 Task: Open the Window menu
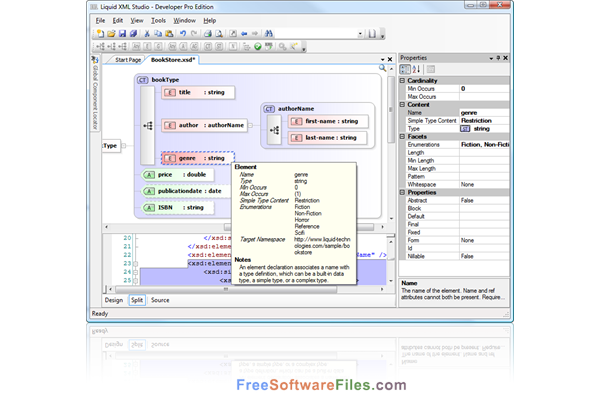click(x=184, y=21)
